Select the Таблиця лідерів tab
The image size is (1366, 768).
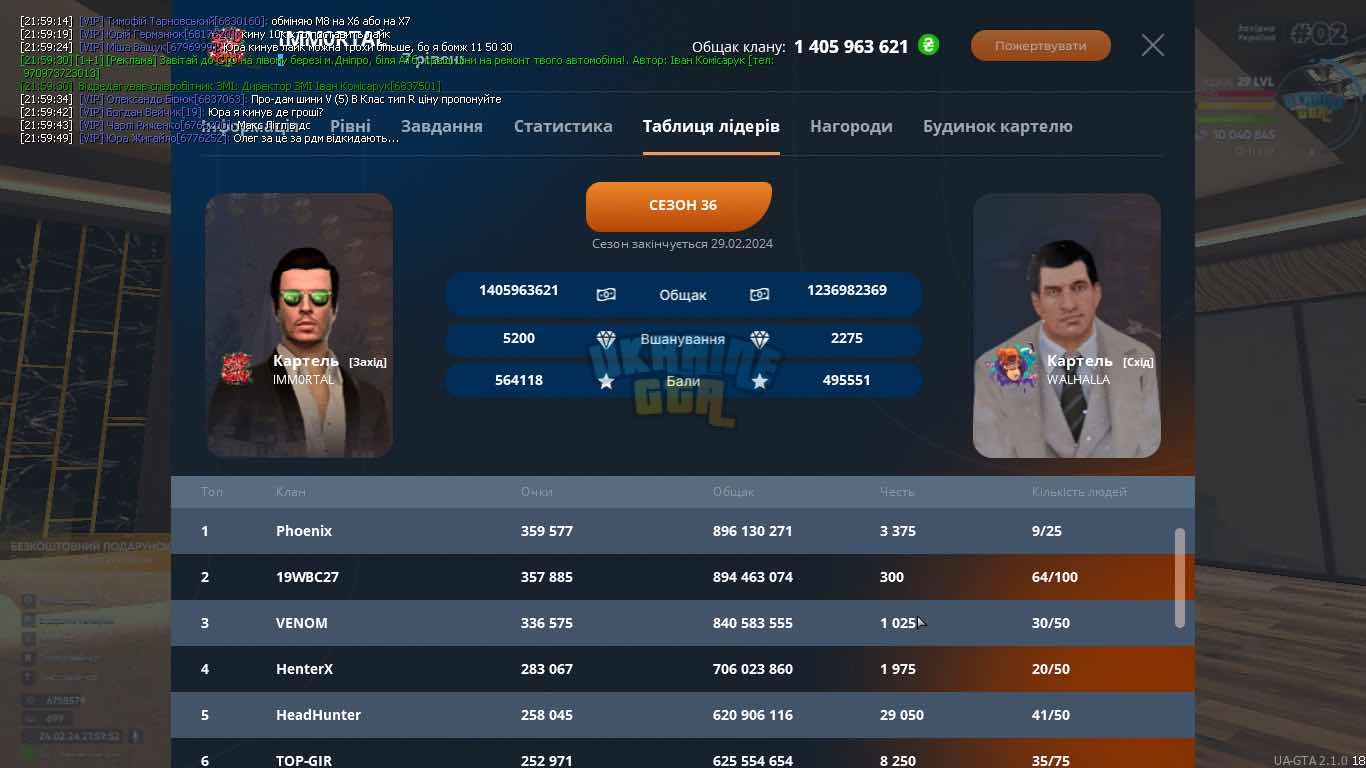pos(711,126)
